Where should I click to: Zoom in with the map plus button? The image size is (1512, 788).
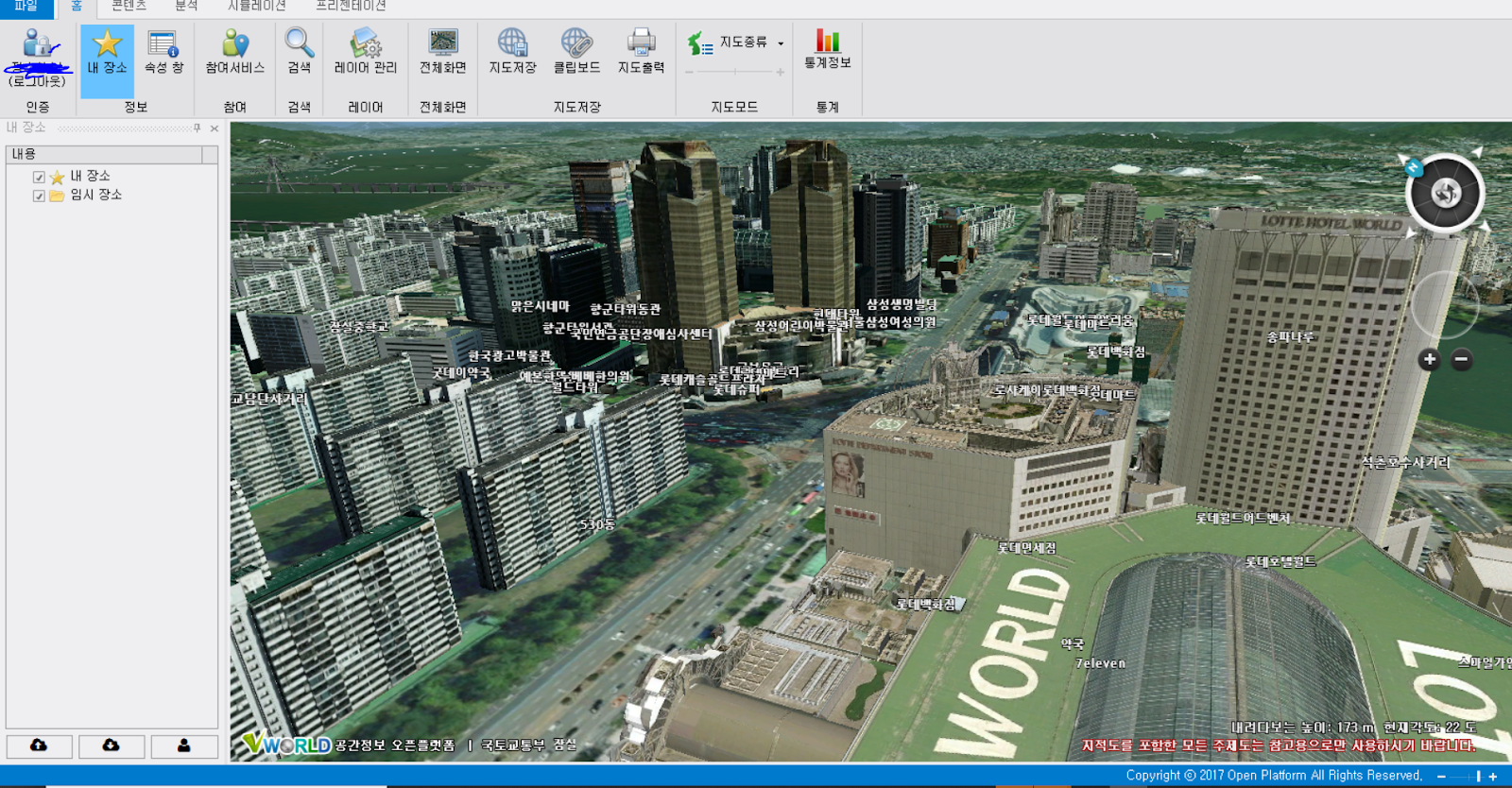coord(1430,359)
